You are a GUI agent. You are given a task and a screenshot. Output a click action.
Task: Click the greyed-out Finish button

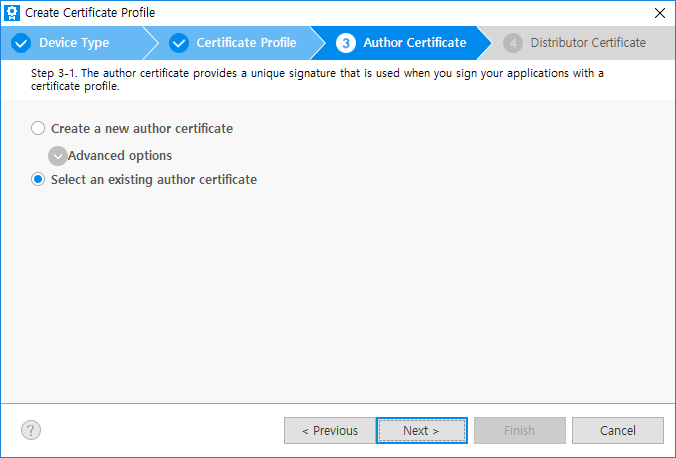[519, 430]
